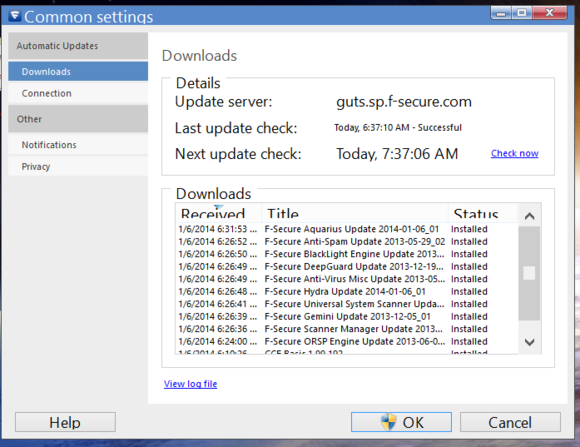Minimize the Common settings window
Image resolution: width=580 pixels, height=447 pixels.
[x=501, y=13]
